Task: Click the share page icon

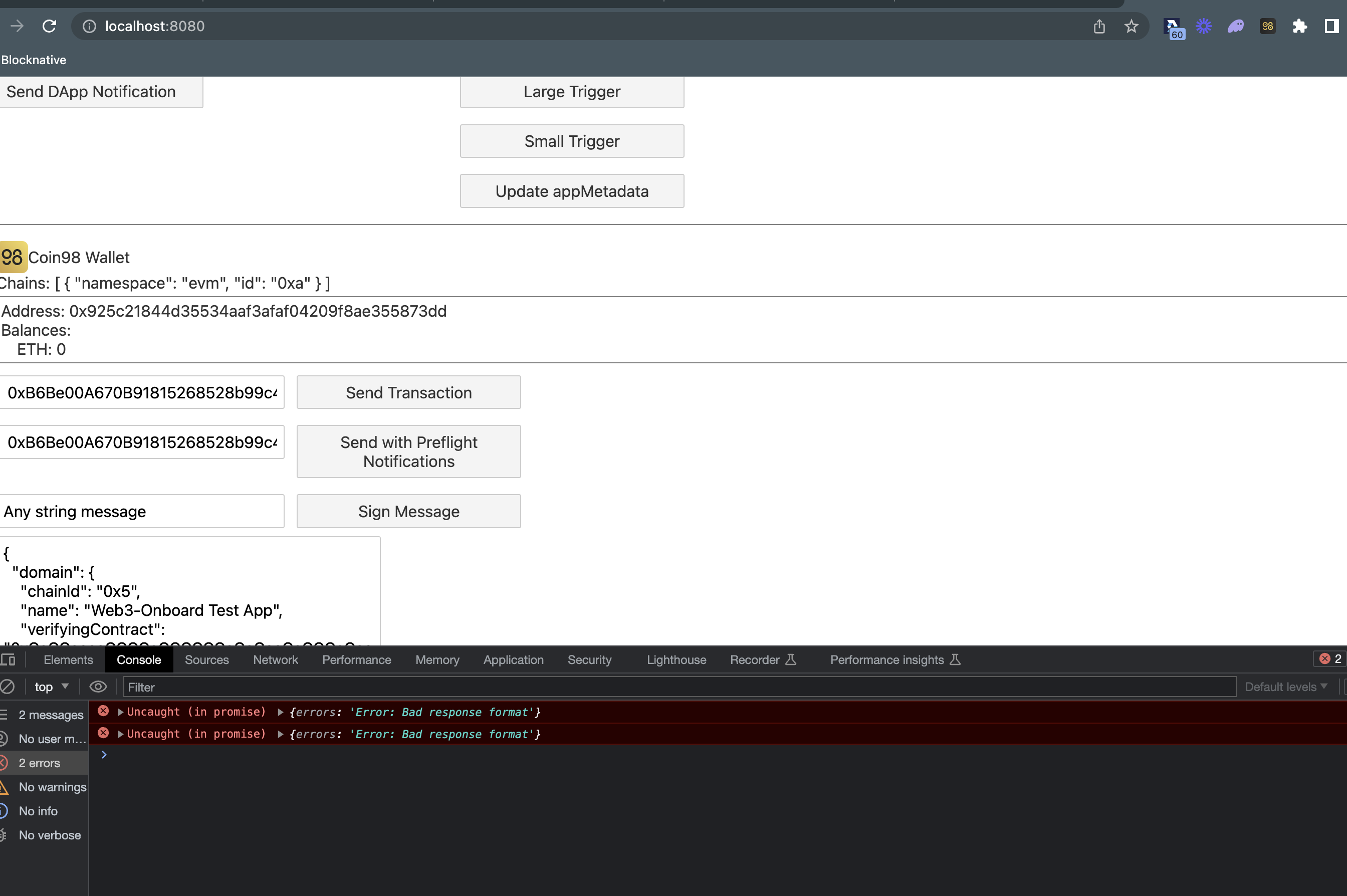Action: coord(1099,26)
